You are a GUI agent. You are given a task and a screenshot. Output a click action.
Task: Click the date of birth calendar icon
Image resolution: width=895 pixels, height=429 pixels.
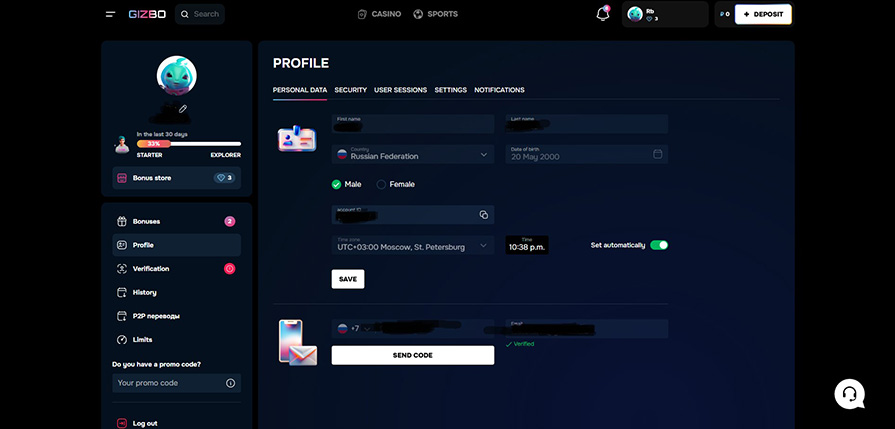point(657,154)
